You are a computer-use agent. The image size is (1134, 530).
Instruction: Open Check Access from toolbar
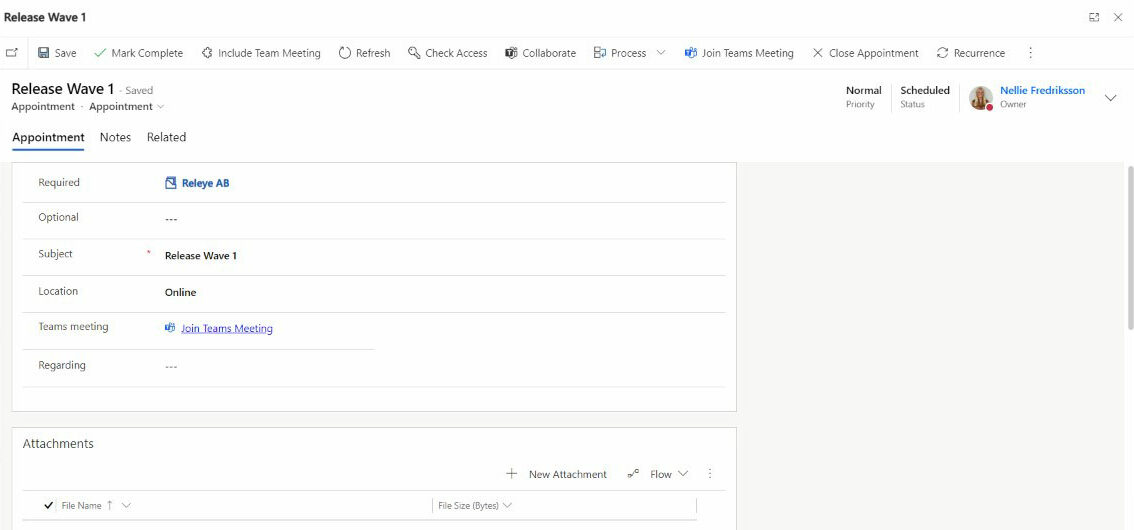tap(447, 53)
